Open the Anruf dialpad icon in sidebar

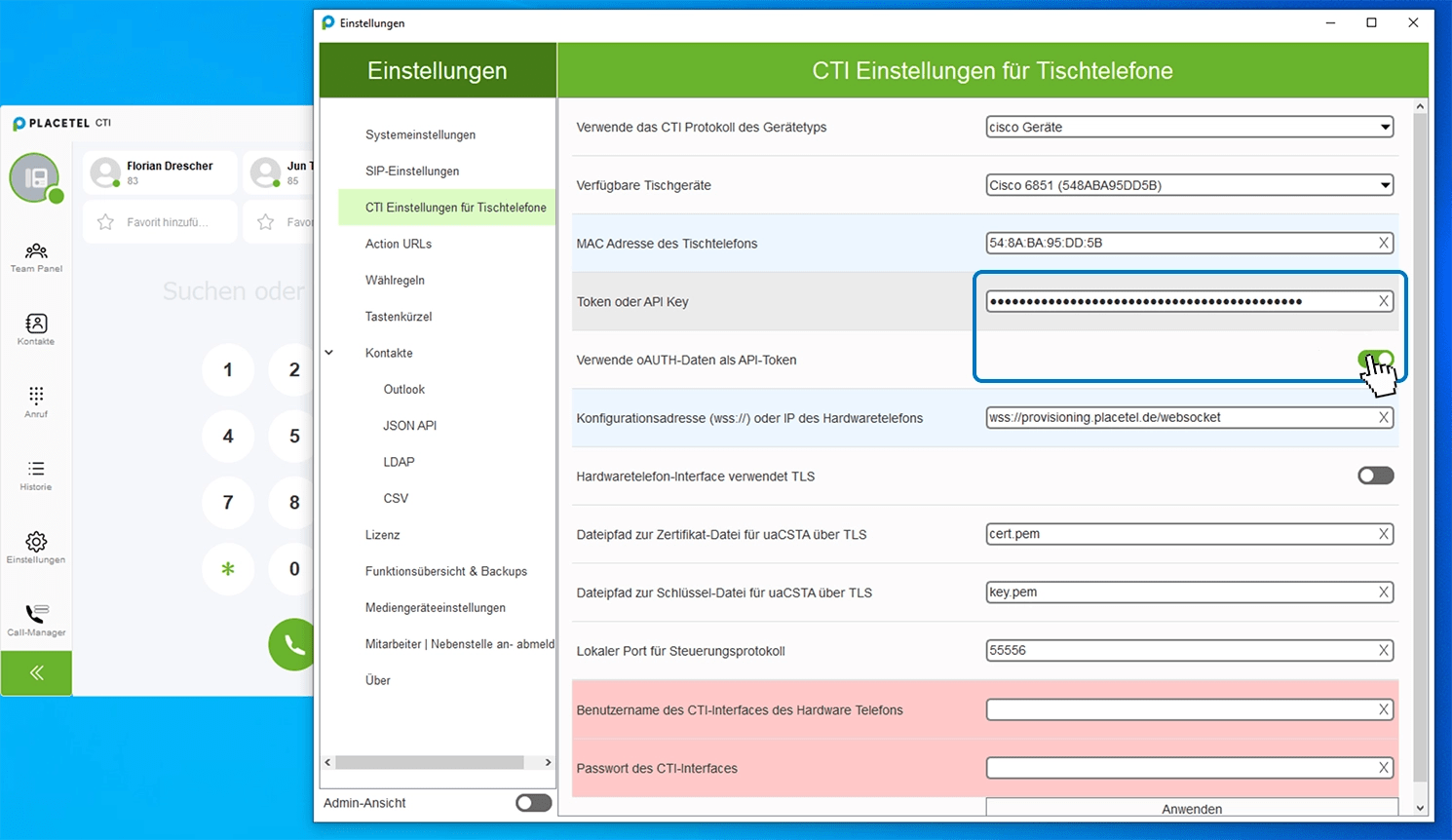[36, 402]
